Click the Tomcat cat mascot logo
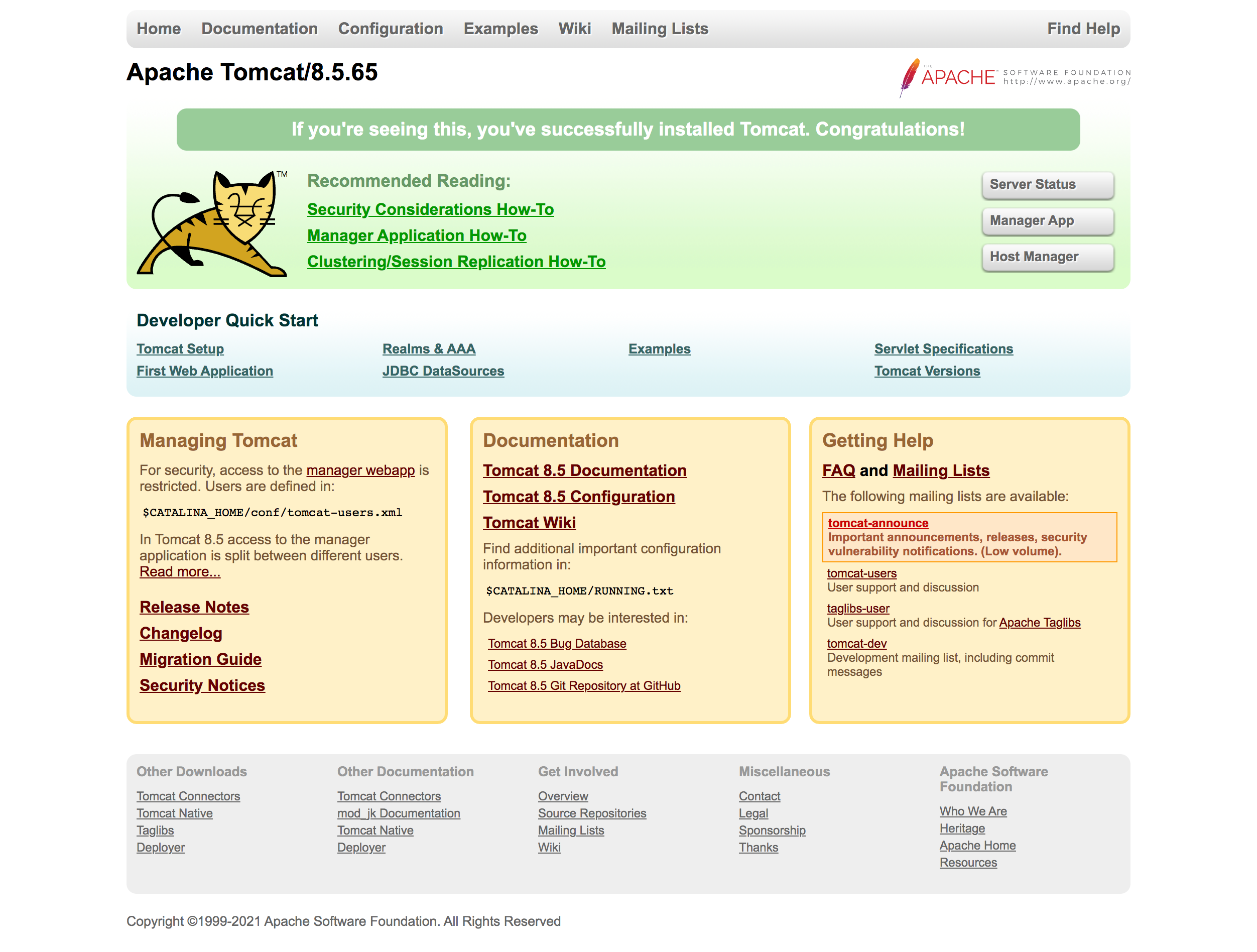 pos(212,223)
